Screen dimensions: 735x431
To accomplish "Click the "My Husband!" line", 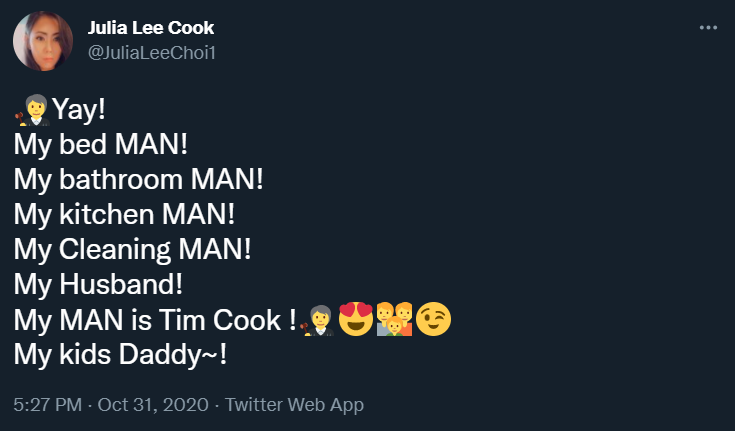I will tap(97, 284).
